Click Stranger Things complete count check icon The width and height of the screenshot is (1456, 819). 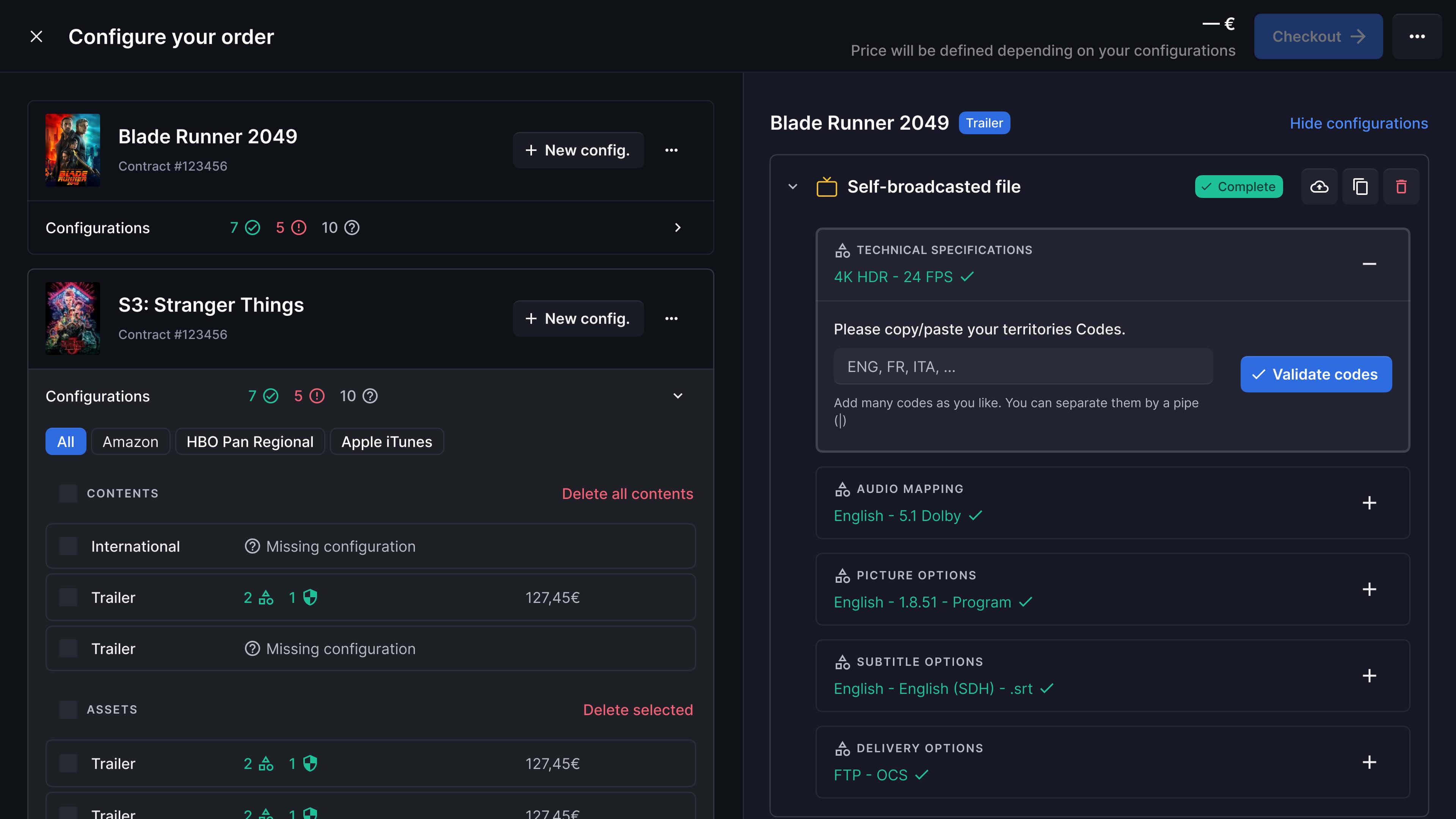coord(271,396)
